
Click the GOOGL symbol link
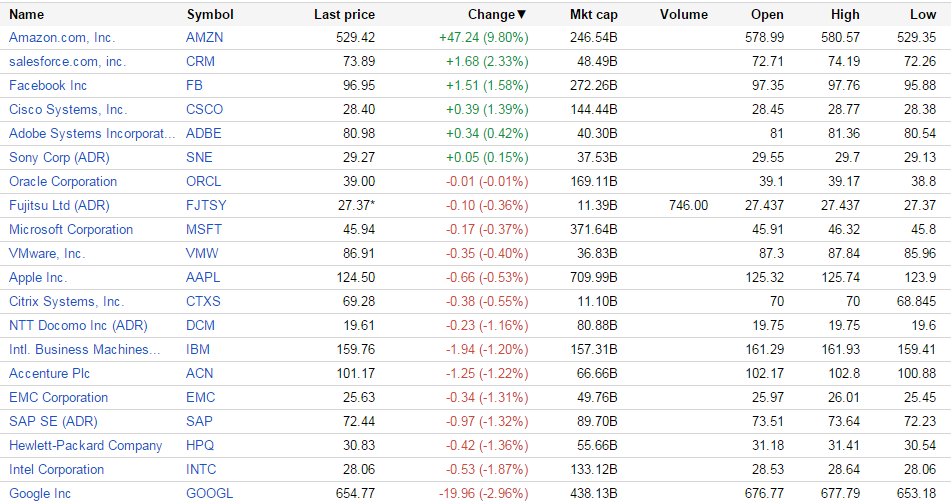(209, 493)
